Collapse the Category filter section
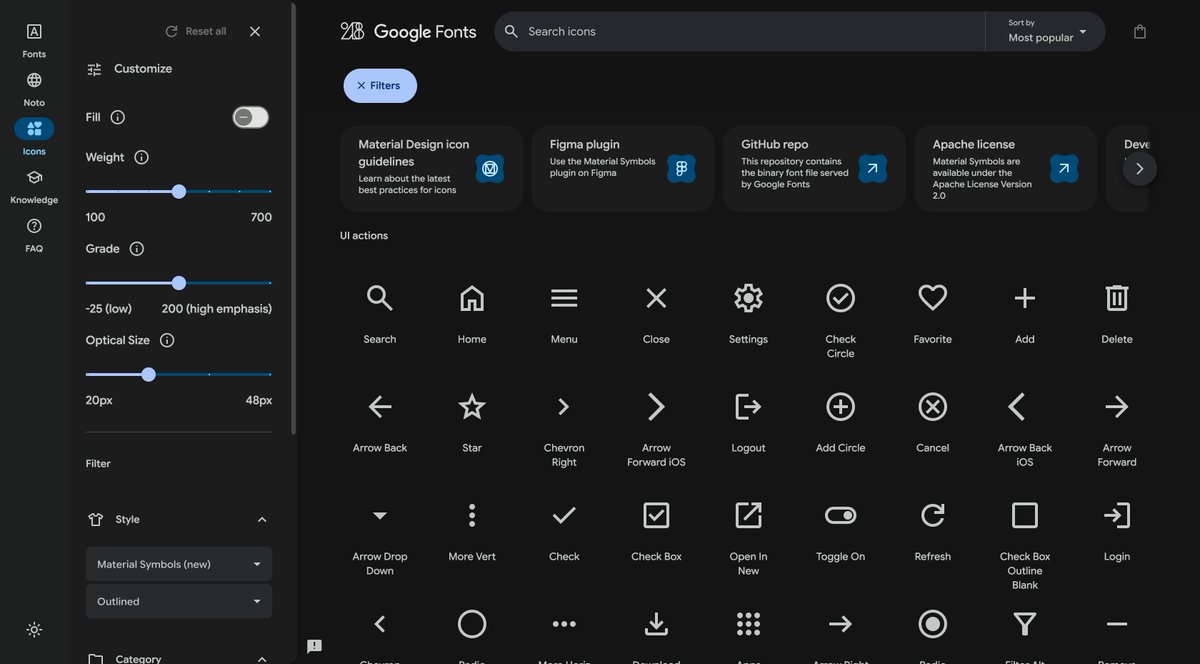The width and height of the screenshot is (1200, 664). click(262, 659)
